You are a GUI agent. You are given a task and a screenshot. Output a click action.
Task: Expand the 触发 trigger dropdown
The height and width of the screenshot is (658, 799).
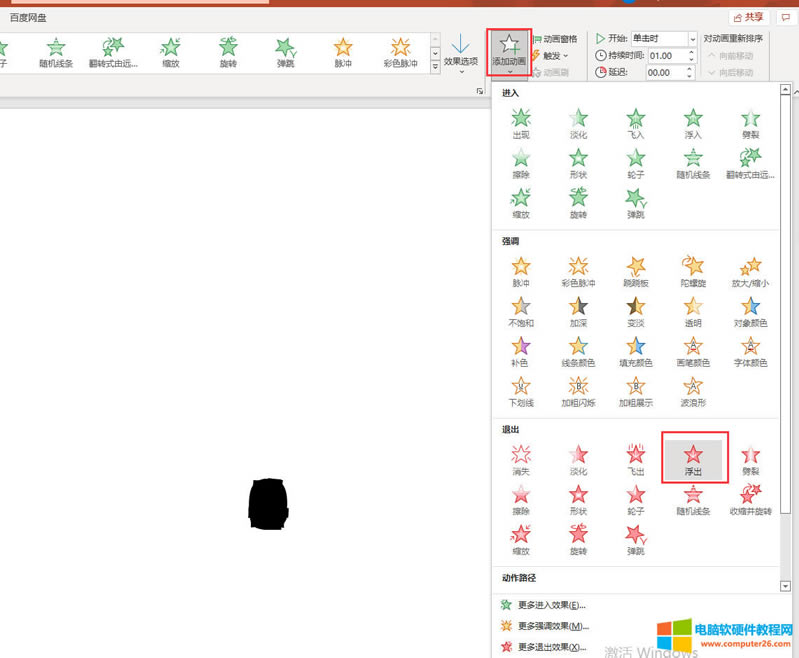pos(555,55)
